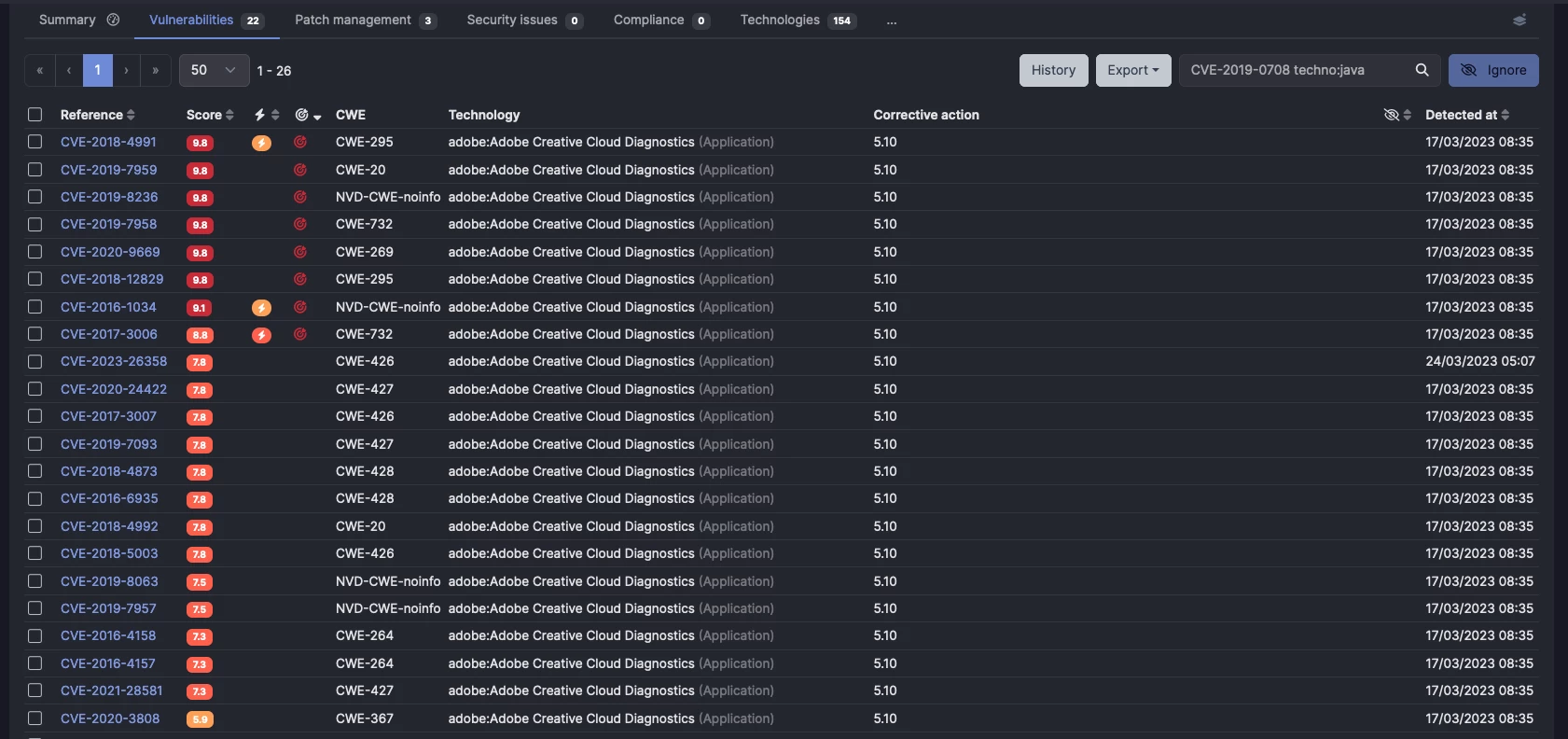
Task: Go to previous page arrow
Action: [68, 70]
